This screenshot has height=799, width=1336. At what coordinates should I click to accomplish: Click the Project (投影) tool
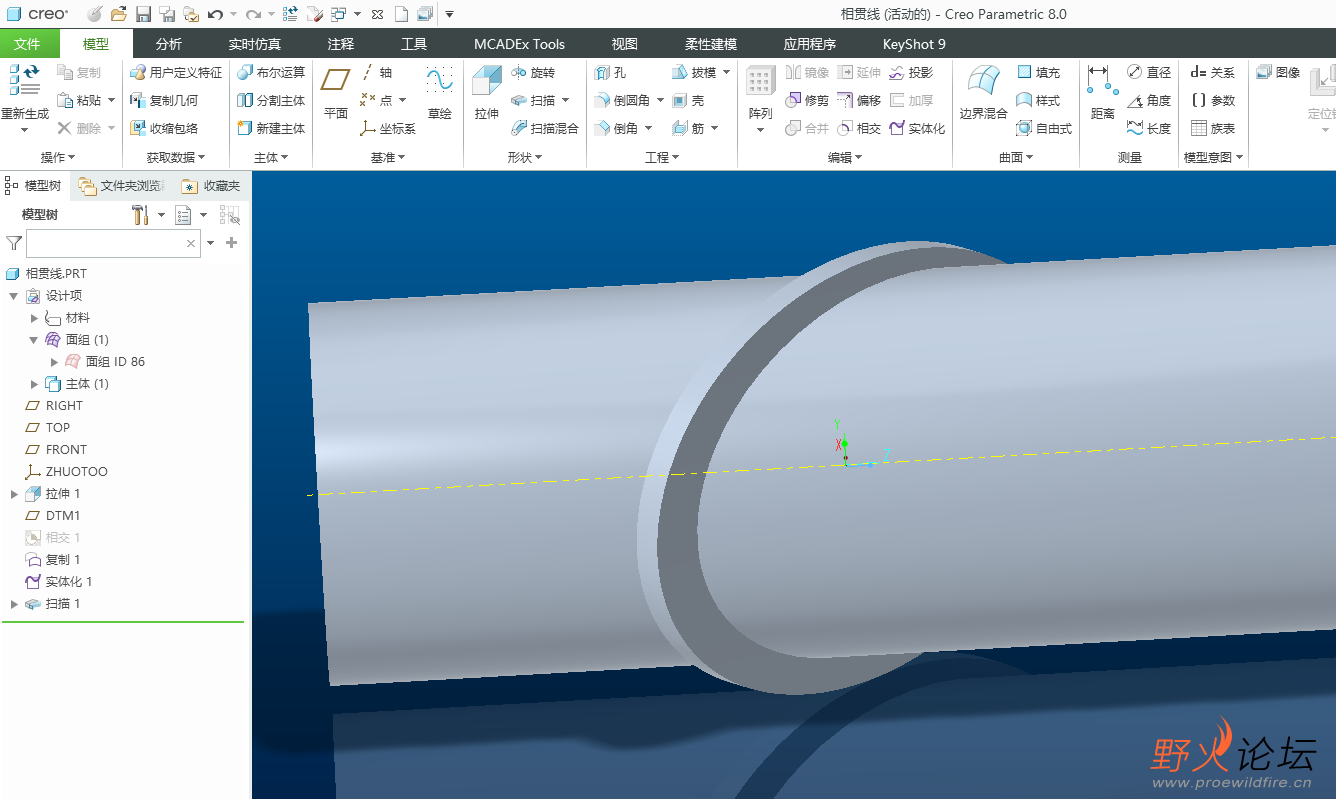pos(911,73)
